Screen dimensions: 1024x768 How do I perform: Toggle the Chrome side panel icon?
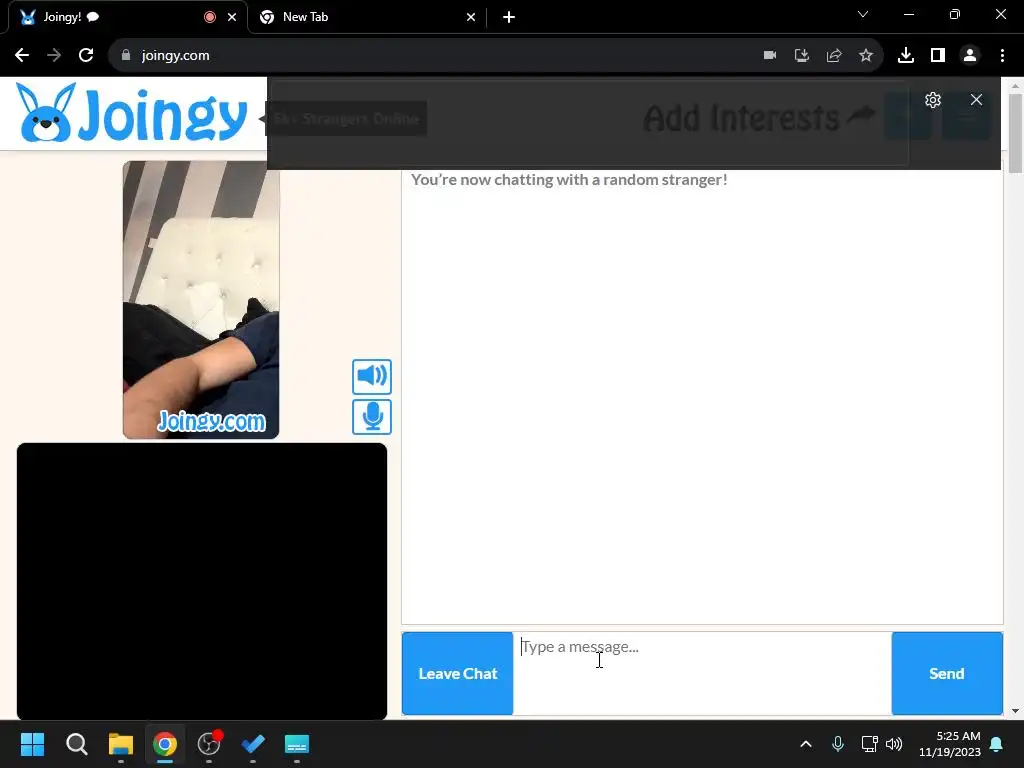(x=938, y=56)
